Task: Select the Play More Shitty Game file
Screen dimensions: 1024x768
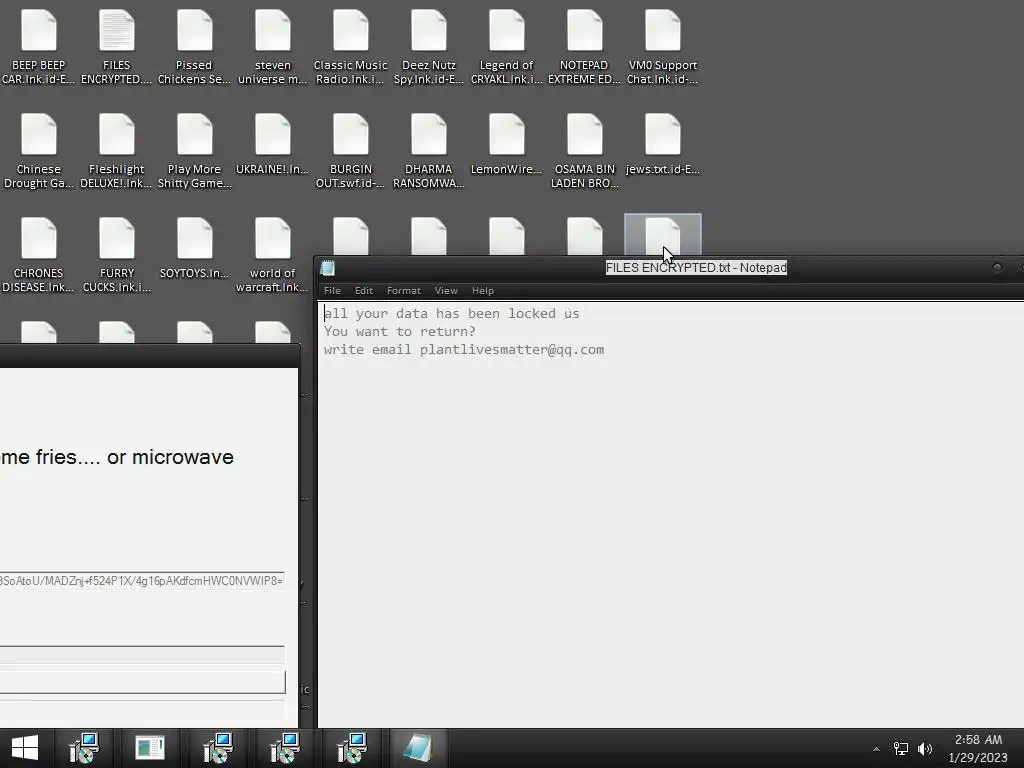Action: [x=194, y=152]
